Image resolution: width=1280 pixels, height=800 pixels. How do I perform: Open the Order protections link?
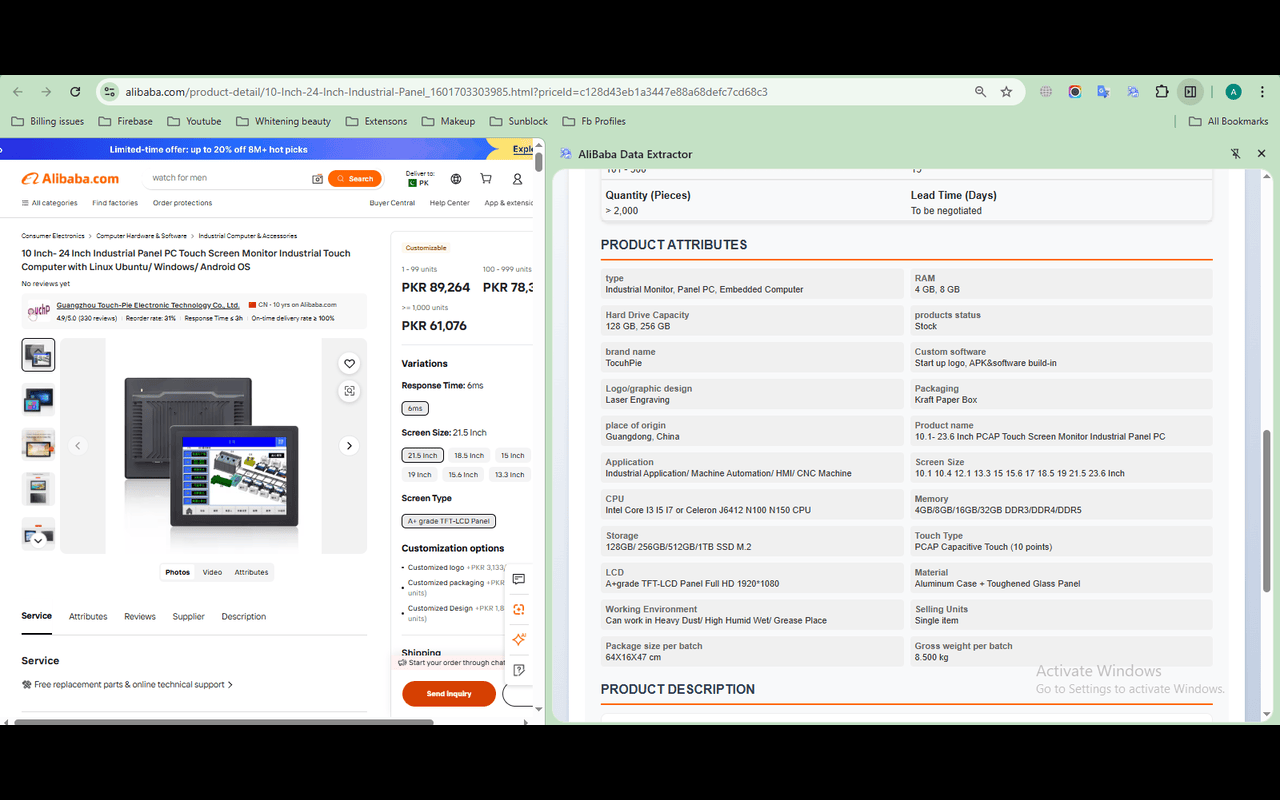[x=182, y=203]
